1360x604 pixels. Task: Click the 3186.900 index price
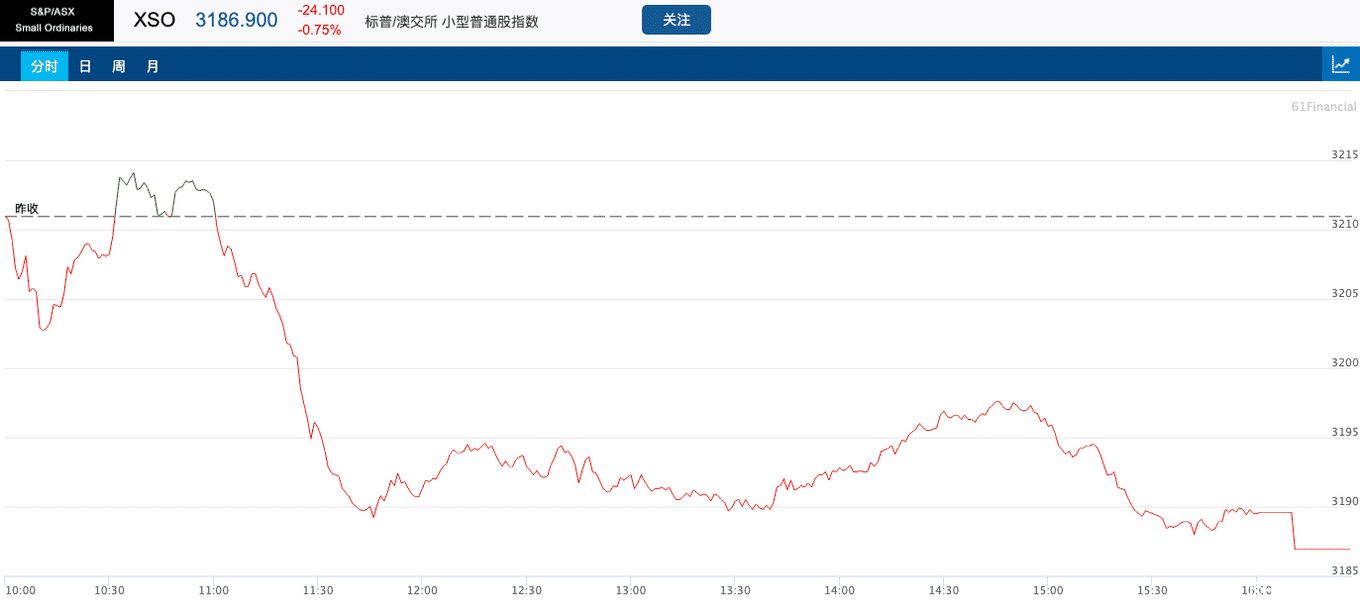(x=236, y=20)
